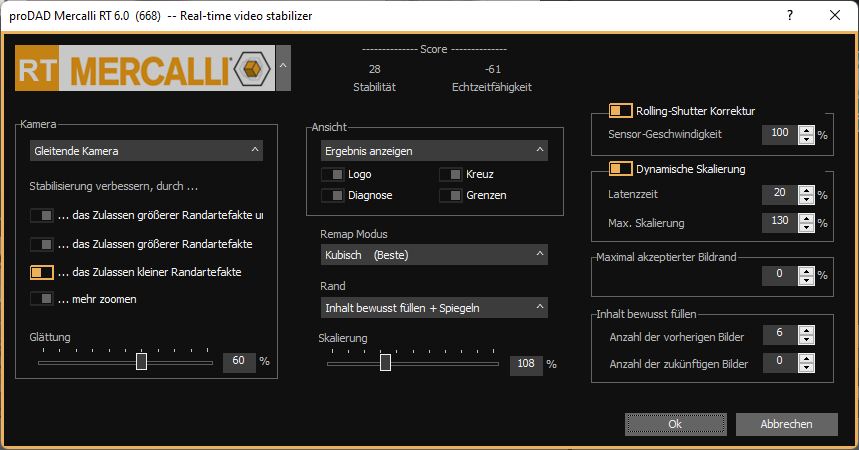Toggle the Kreuz view option
This screenshot has width=859, height=450.
[450, 174]
